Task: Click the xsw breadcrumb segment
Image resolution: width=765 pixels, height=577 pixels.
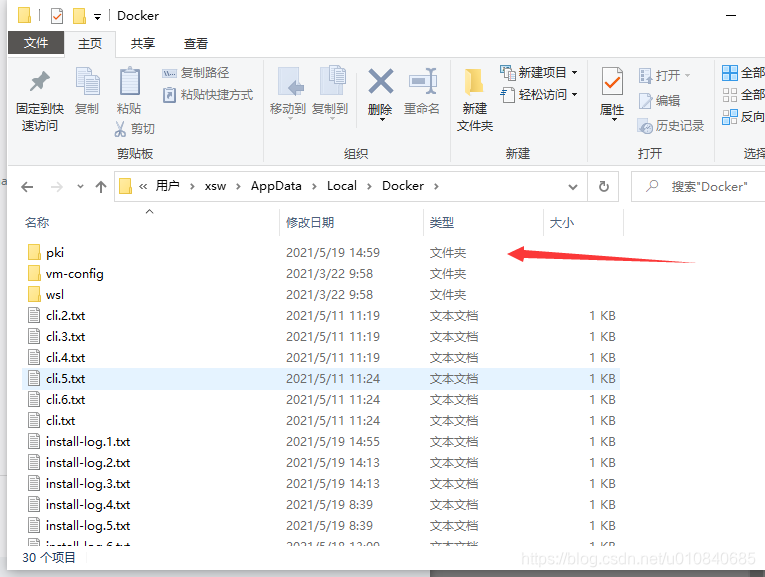Action: click(215, 186)
